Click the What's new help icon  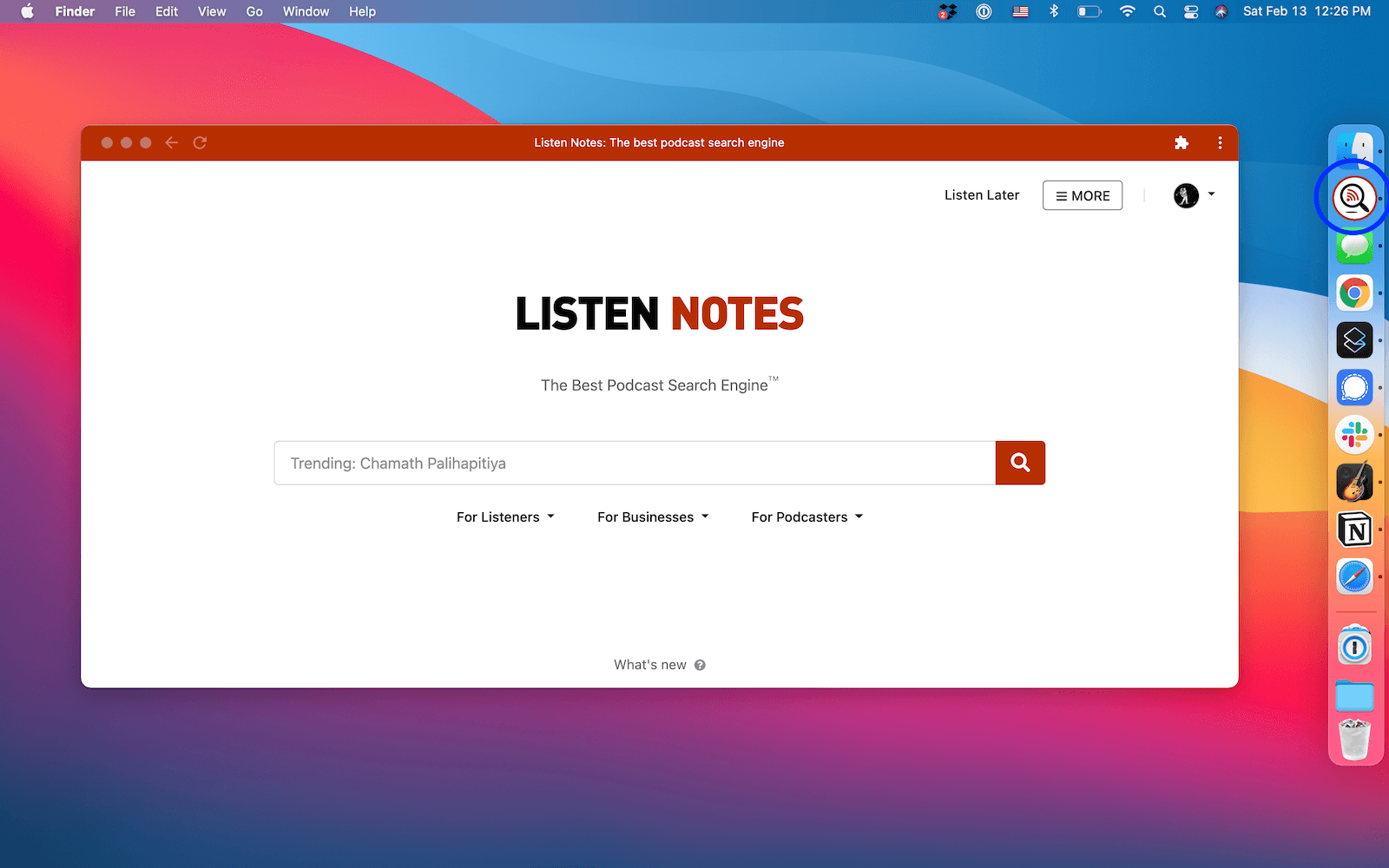(x=700, y=665)
